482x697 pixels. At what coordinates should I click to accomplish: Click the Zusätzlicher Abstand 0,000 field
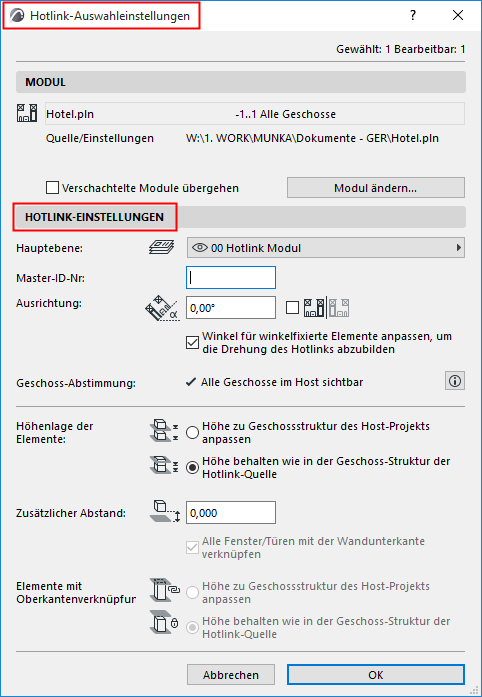[x=231, y=513]
